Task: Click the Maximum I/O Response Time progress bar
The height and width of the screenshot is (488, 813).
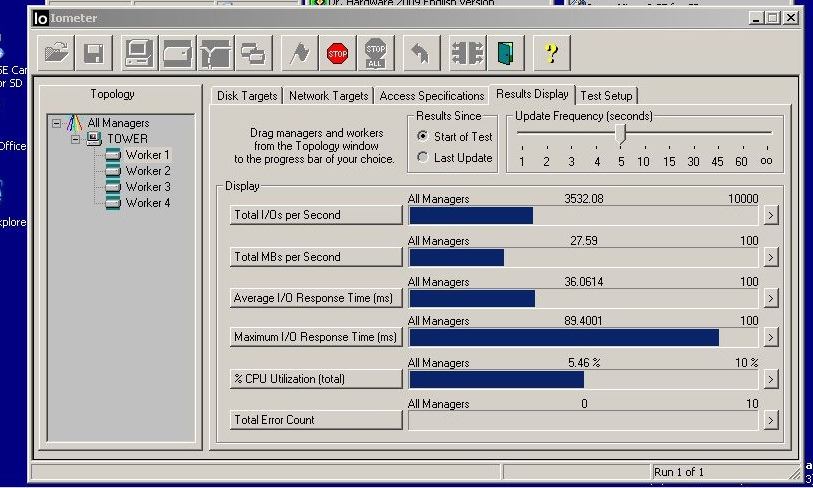Action: (583, 338)
